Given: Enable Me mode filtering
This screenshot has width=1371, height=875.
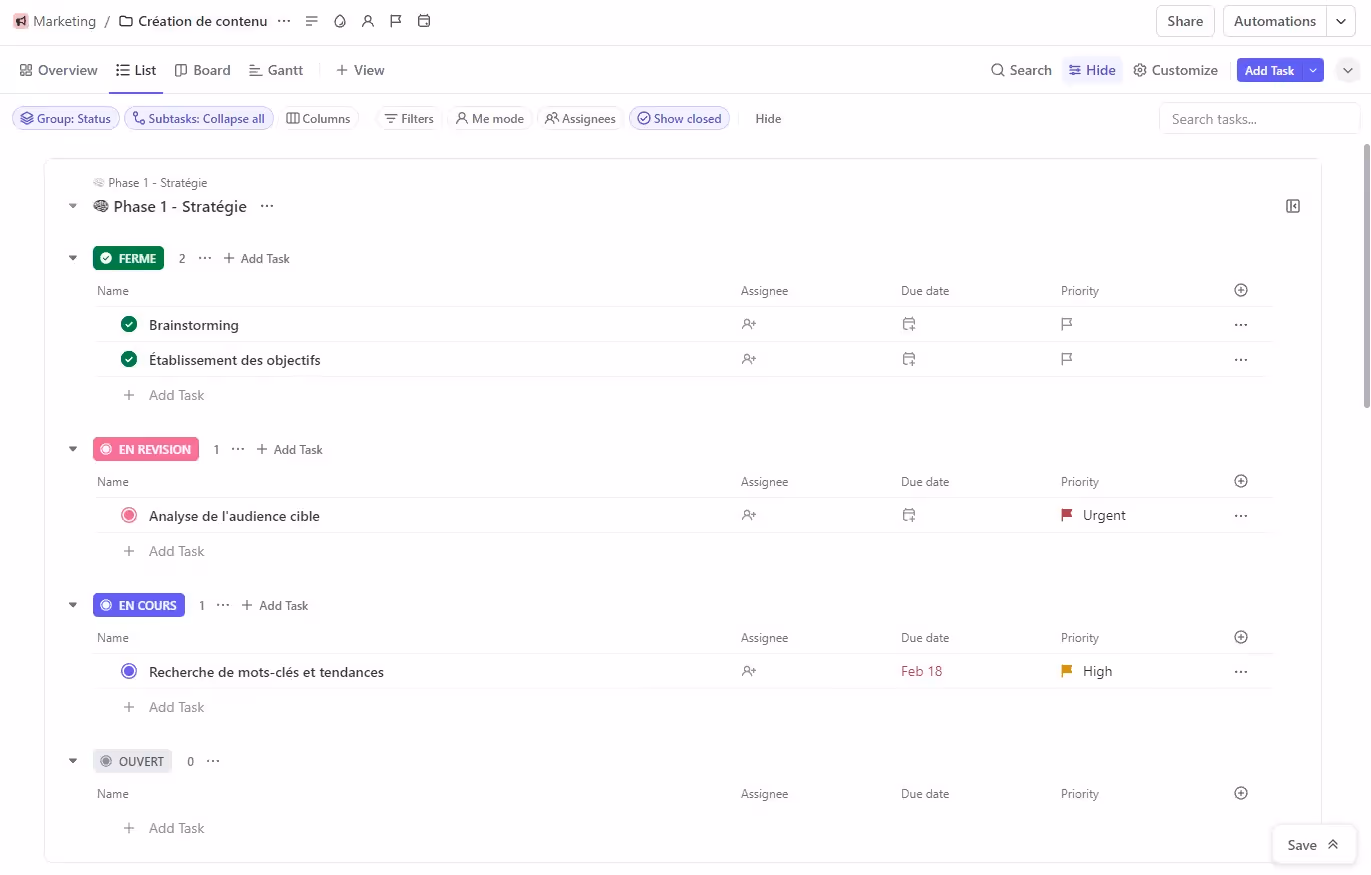Looking at the screenshot, I should (x=489, y=118).
